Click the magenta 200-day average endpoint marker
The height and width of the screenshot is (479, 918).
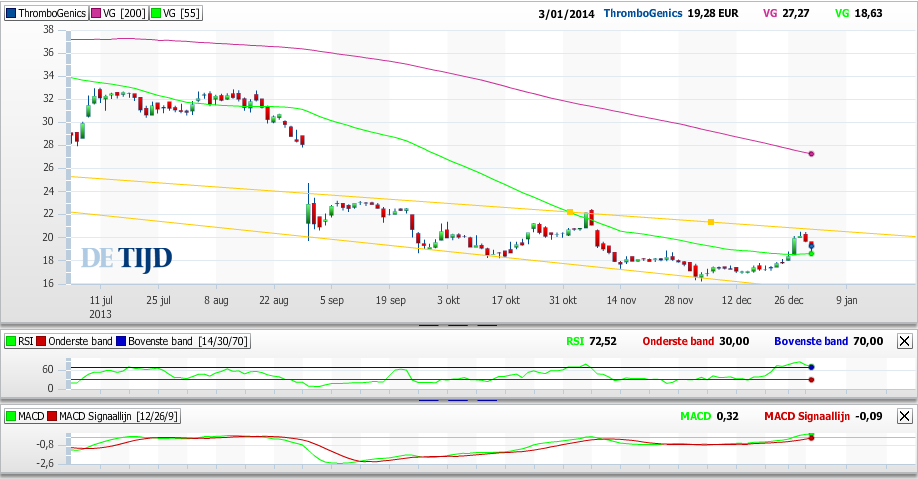coord(811,154)
